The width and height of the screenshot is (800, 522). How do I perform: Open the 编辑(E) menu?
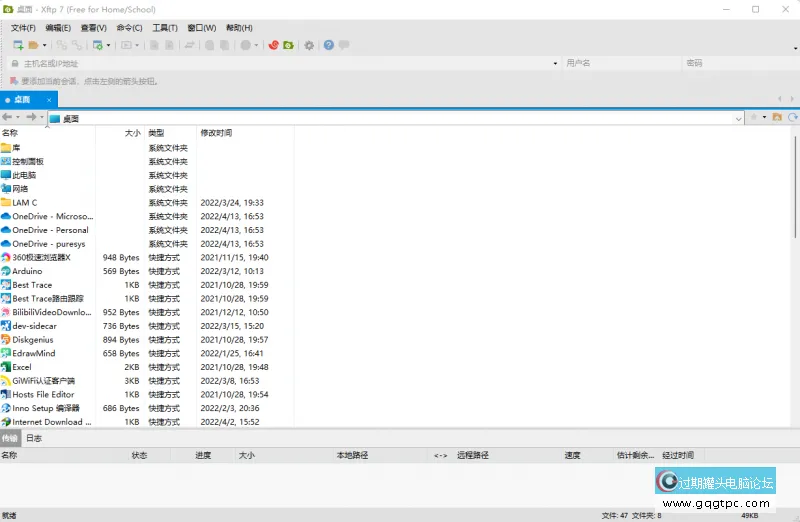coord(58,28)
